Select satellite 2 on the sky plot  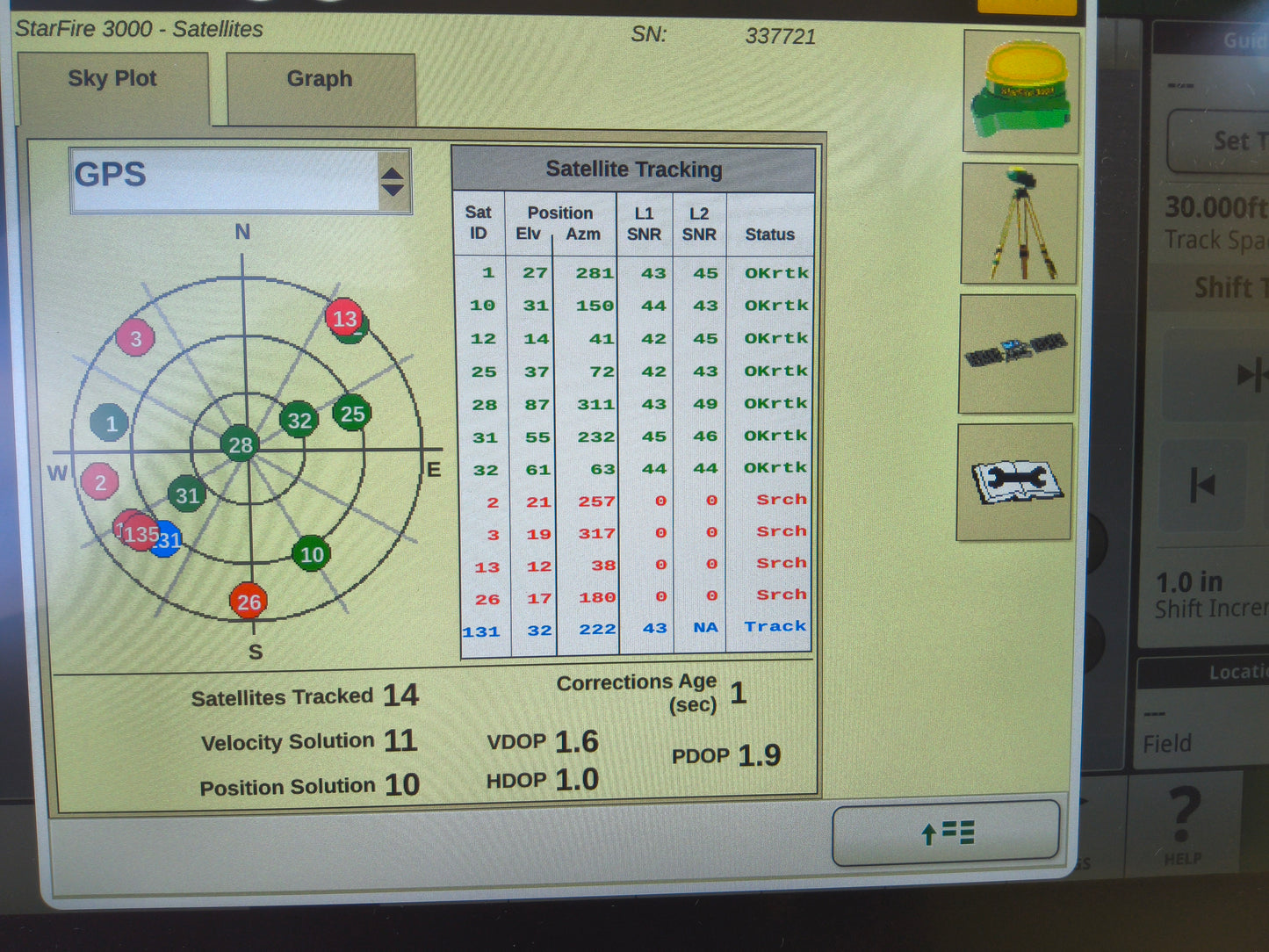99,482
